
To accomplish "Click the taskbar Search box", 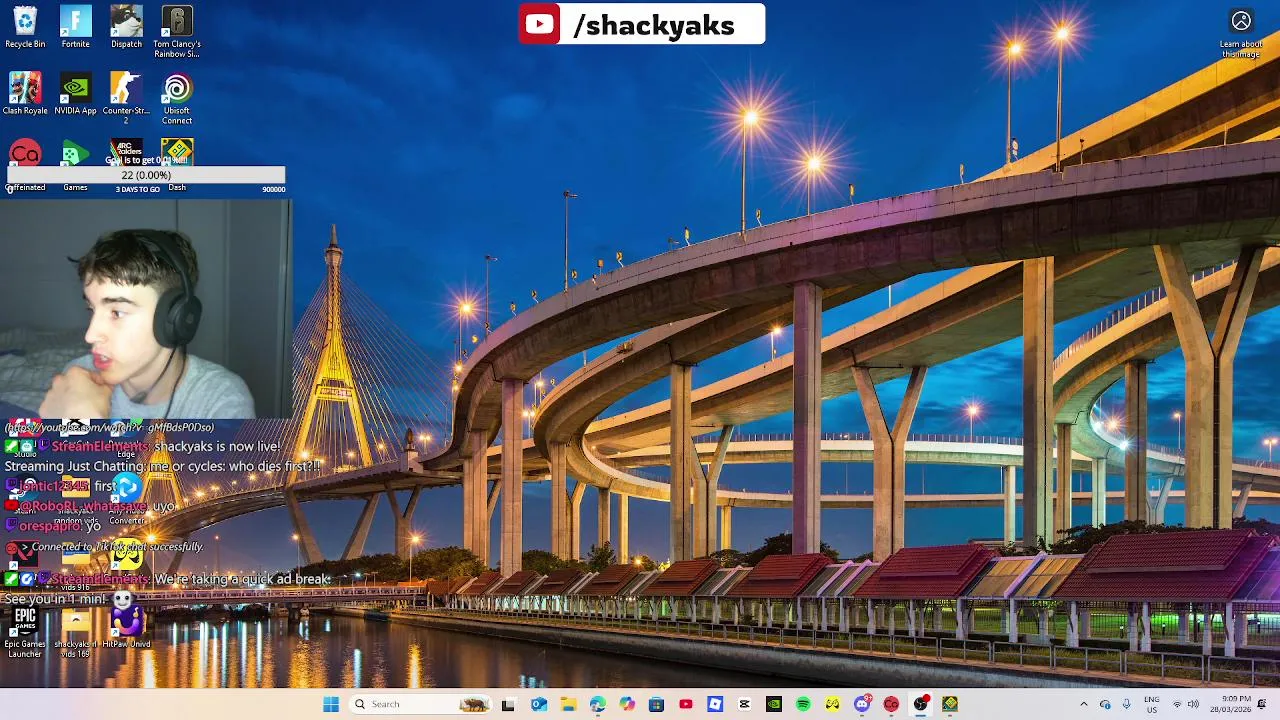I will [420, 704].
